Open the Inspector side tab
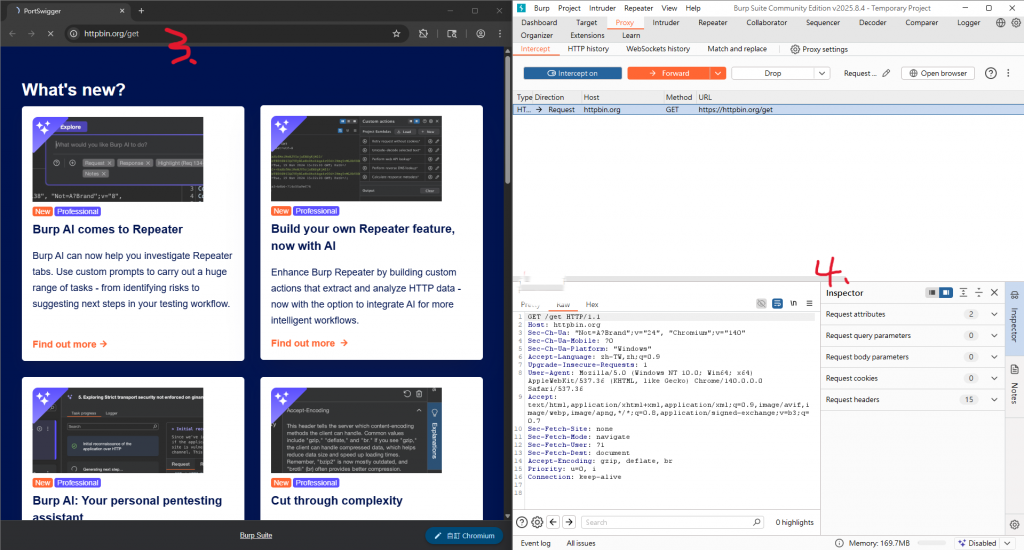Screen dimensions: 1024x550 pyautogui.click(x=1014, y=317)
